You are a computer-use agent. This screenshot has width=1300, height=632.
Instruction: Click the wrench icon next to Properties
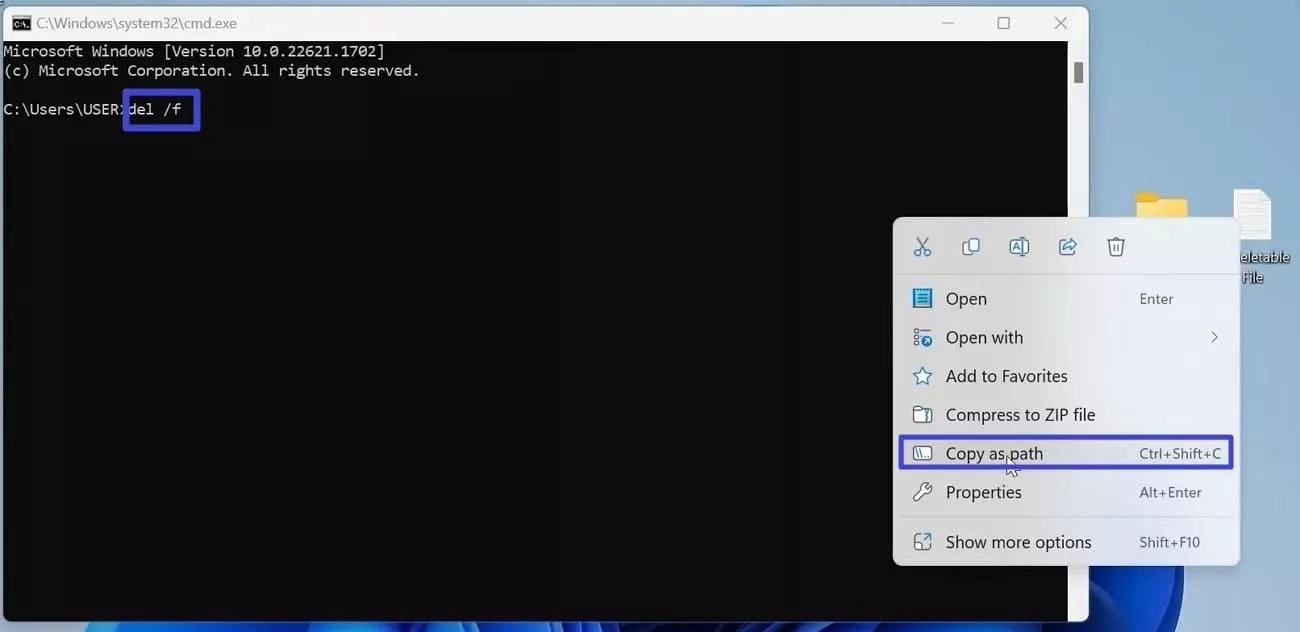pyautogui.click(x=921, y=492)
